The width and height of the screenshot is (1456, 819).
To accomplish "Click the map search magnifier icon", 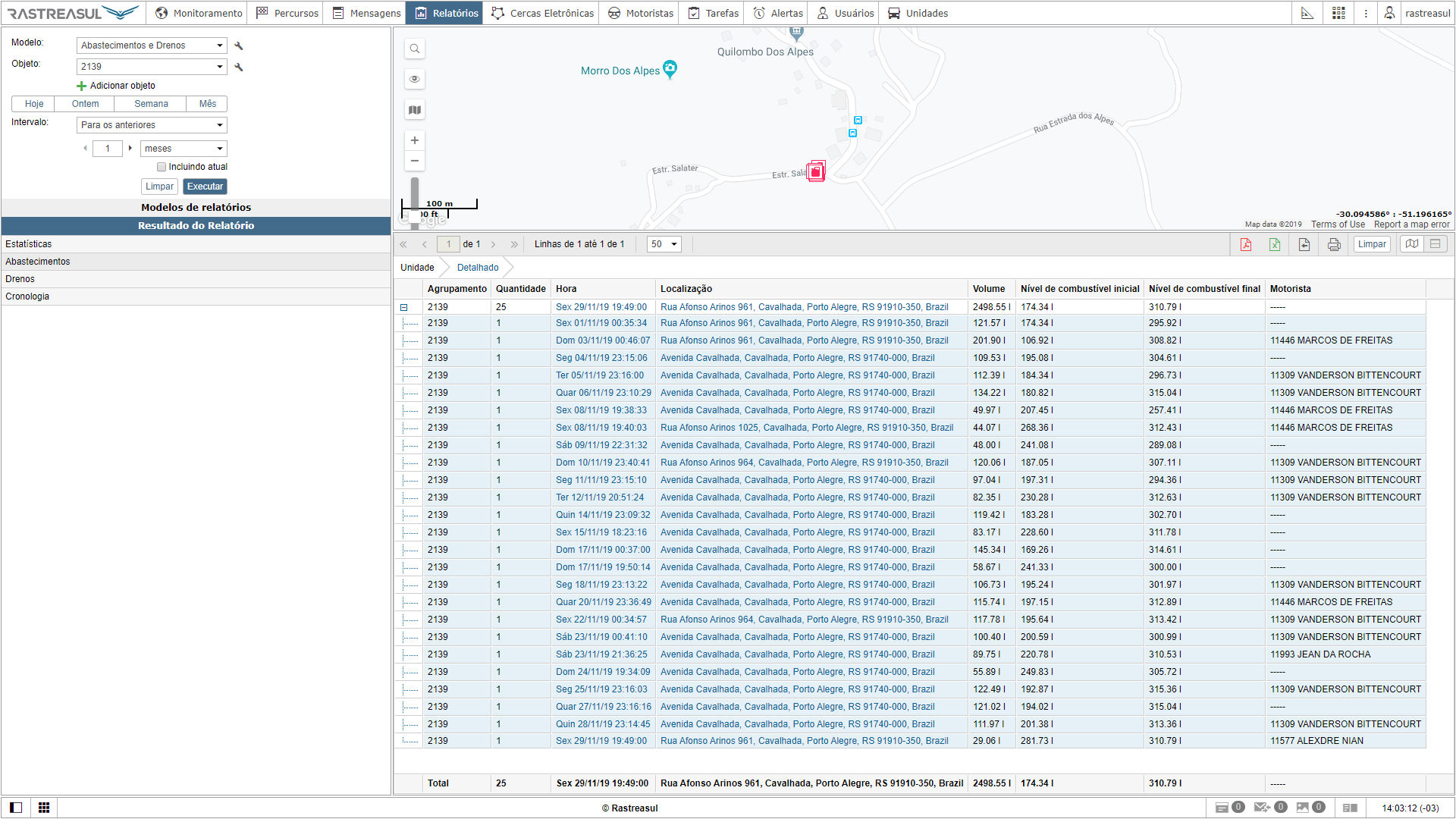I will (x=415, y=49).
